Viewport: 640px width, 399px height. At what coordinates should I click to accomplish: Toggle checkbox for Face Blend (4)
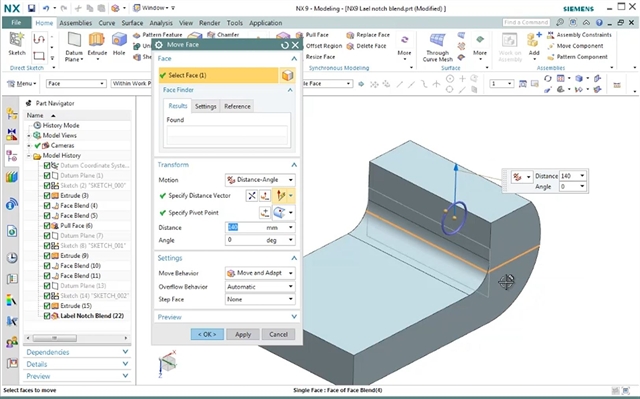pos(47,206)
